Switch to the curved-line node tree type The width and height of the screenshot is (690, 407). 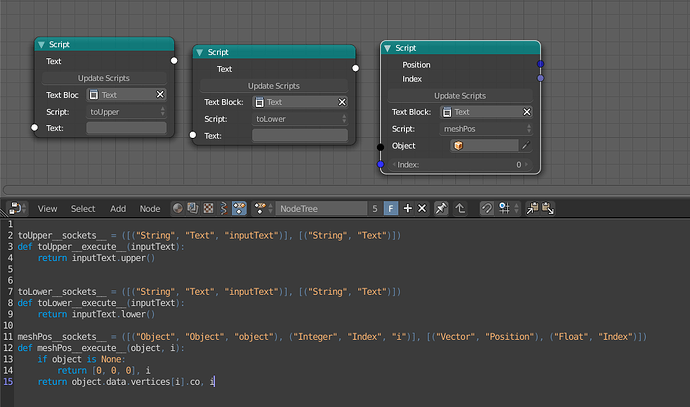pyautogui.click(x=224, y=208)
